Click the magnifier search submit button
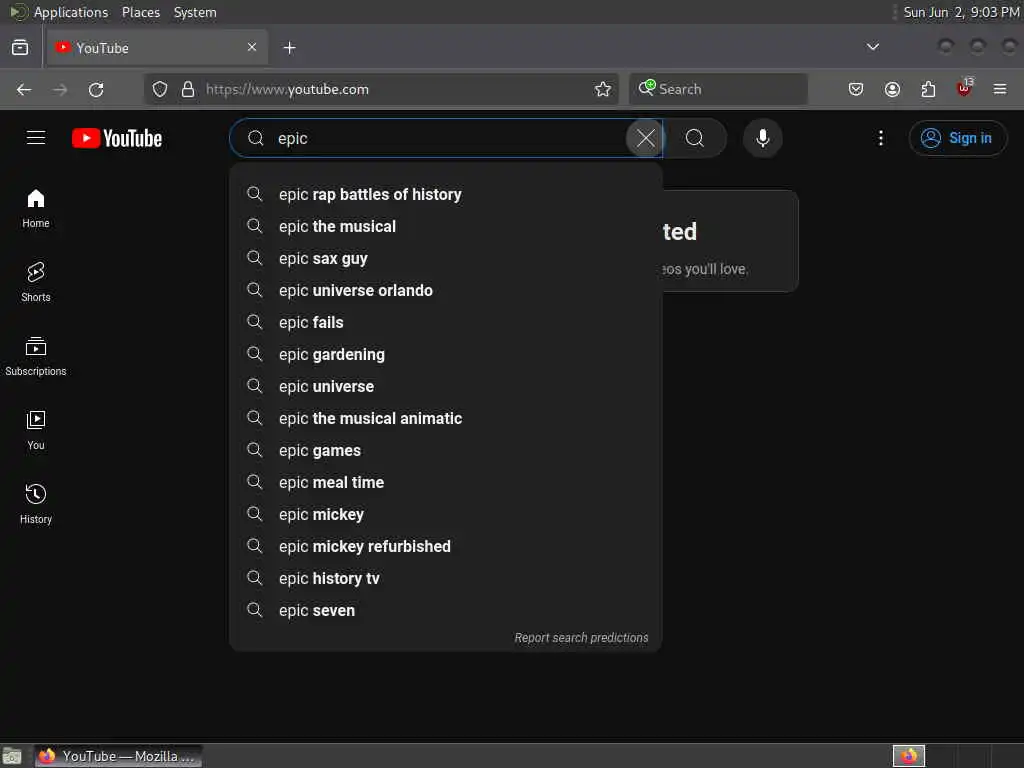 pos(695,138)
